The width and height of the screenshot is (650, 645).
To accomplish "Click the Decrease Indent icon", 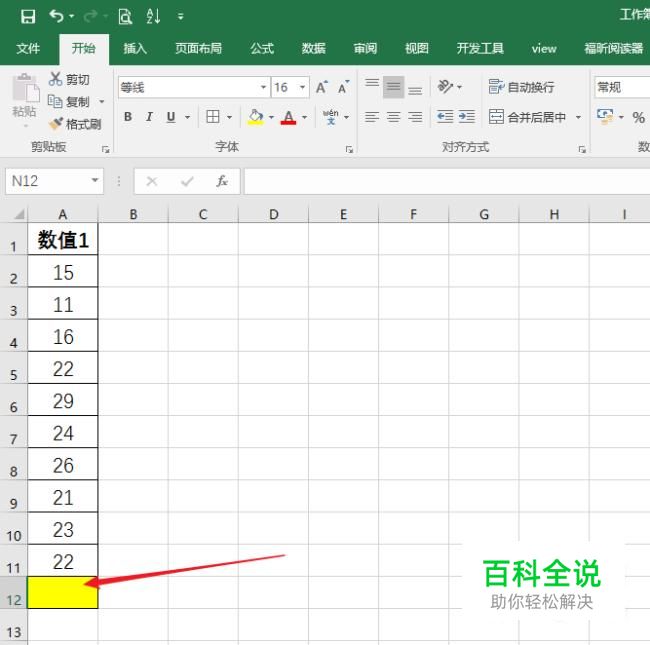I will (x=445, y=117).
